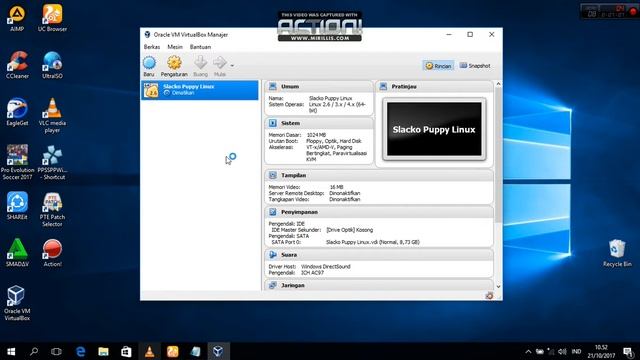
Task: Click the taskbar search magnifier icon
Action: (x=34, y=351)
